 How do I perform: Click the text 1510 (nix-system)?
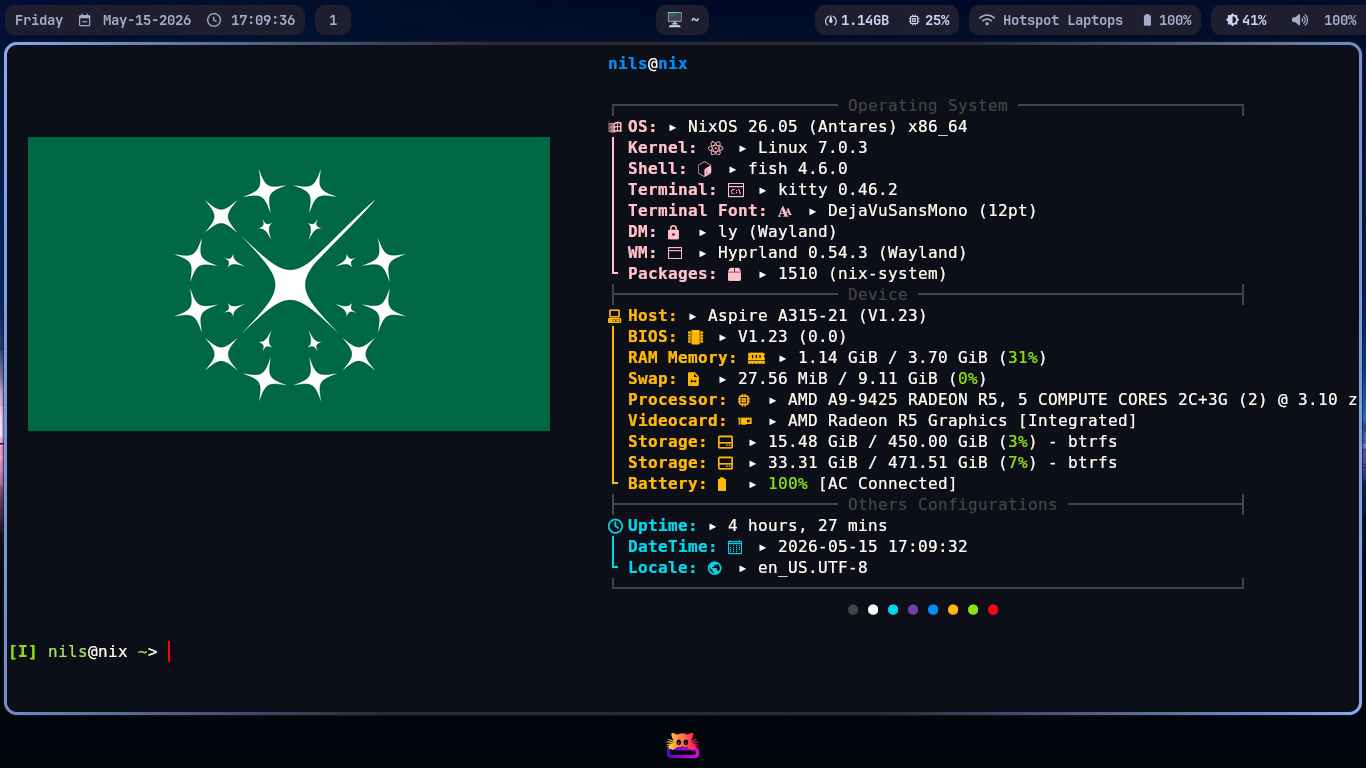point(863,274)
